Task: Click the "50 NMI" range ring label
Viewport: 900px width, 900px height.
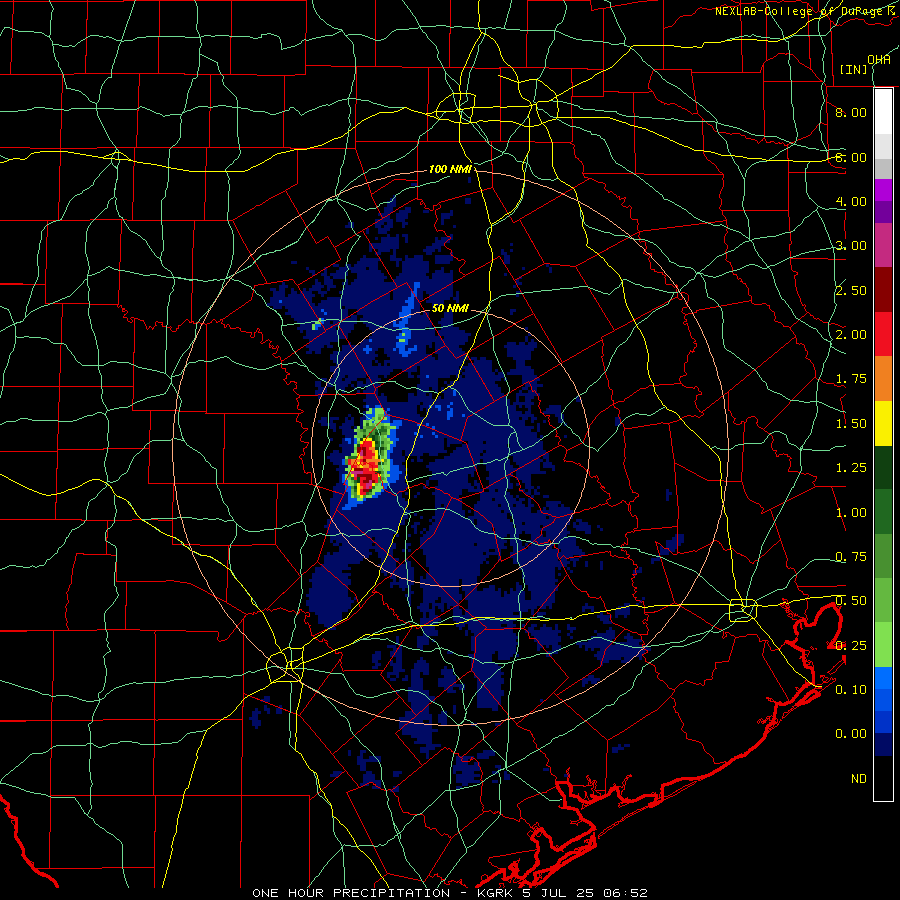Action: [x=450, y=308]
